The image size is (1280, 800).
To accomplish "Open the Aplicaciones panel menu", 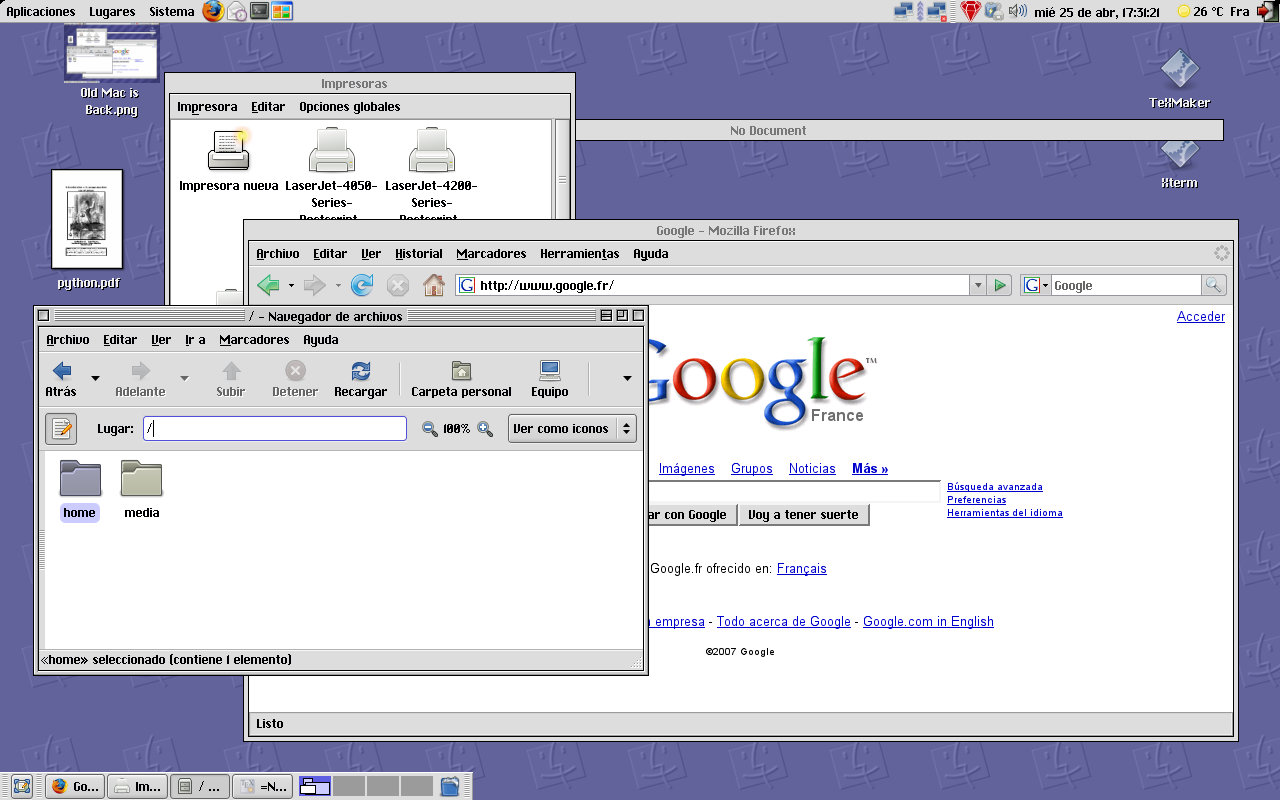I will click(x=41, y=12).
